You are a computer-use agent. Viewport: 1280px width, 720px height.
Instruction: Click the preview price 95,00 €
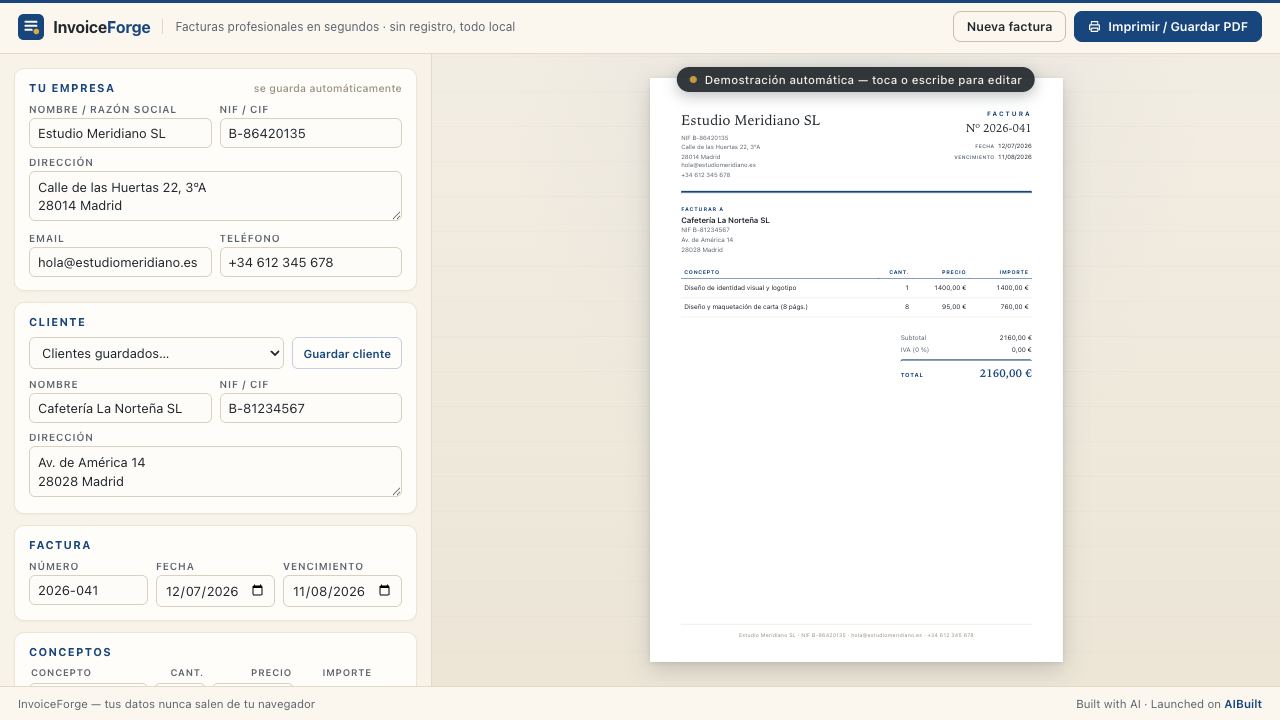click(x=954, y=306)
